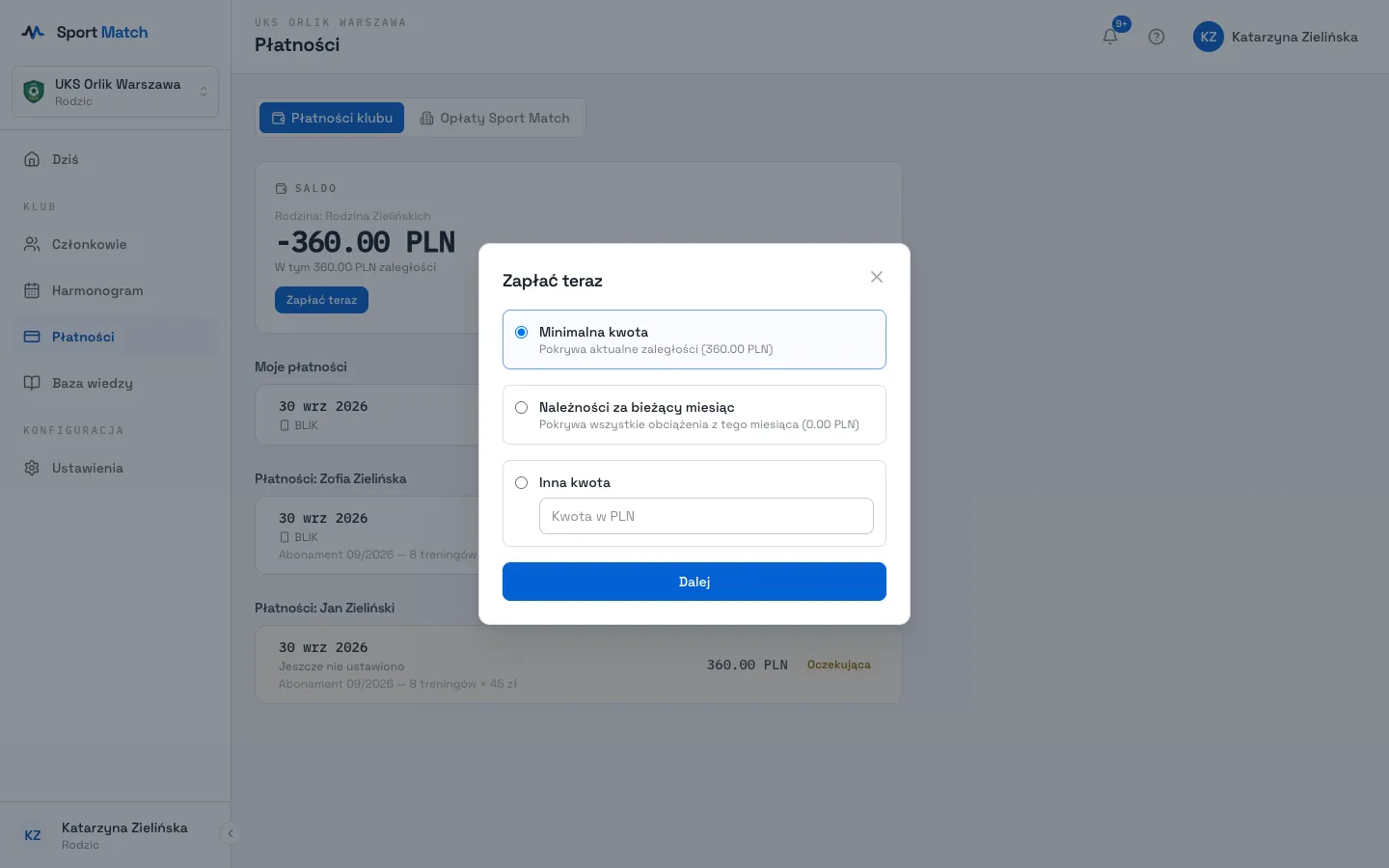Click the KZ avatar in the sidebar footer
1389x868 pixels.
tap(33, 835)
